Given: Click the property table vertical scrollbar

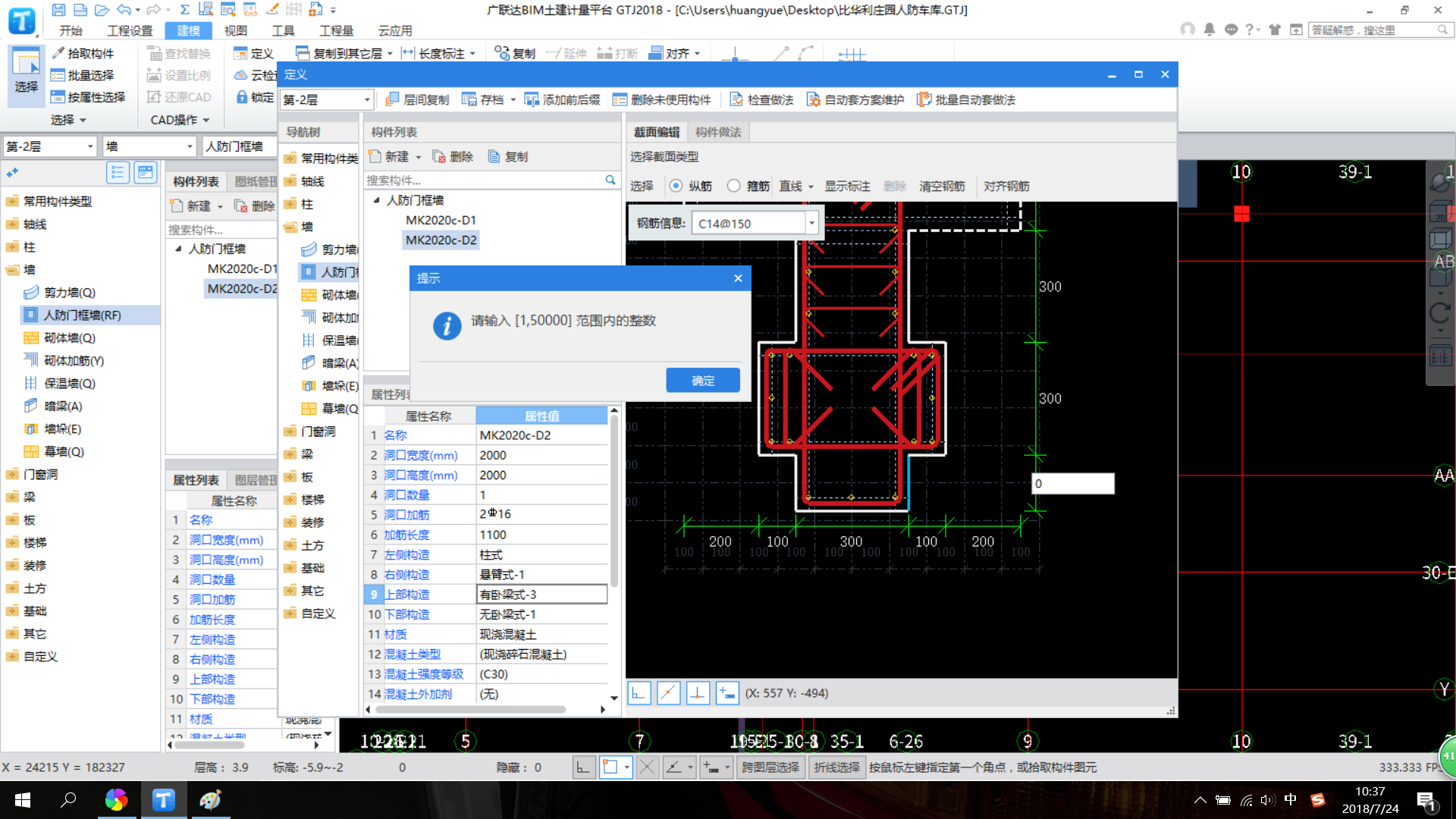Looking at the screenshot, I should [x=614, y=501].
